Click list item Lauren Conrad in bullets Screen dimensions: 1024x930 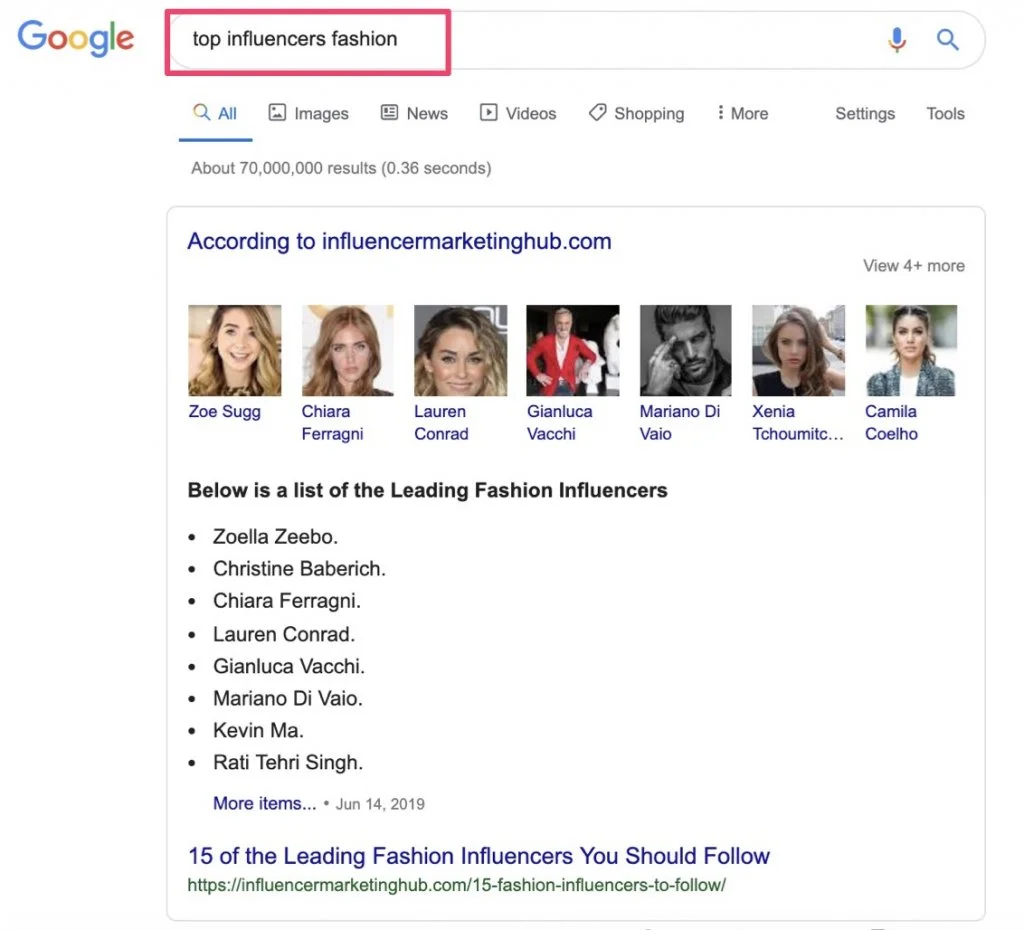[x=284, y=634]
